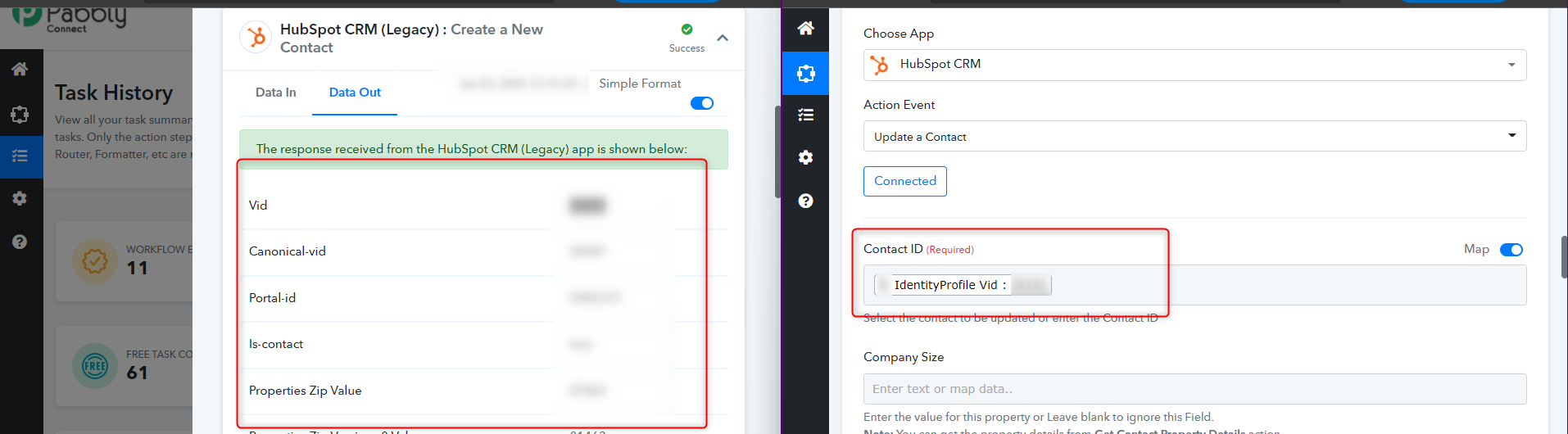Click the Canonical-vid row label
Viewport: 1568px width, 434px height.
click(x=288, y=251)
